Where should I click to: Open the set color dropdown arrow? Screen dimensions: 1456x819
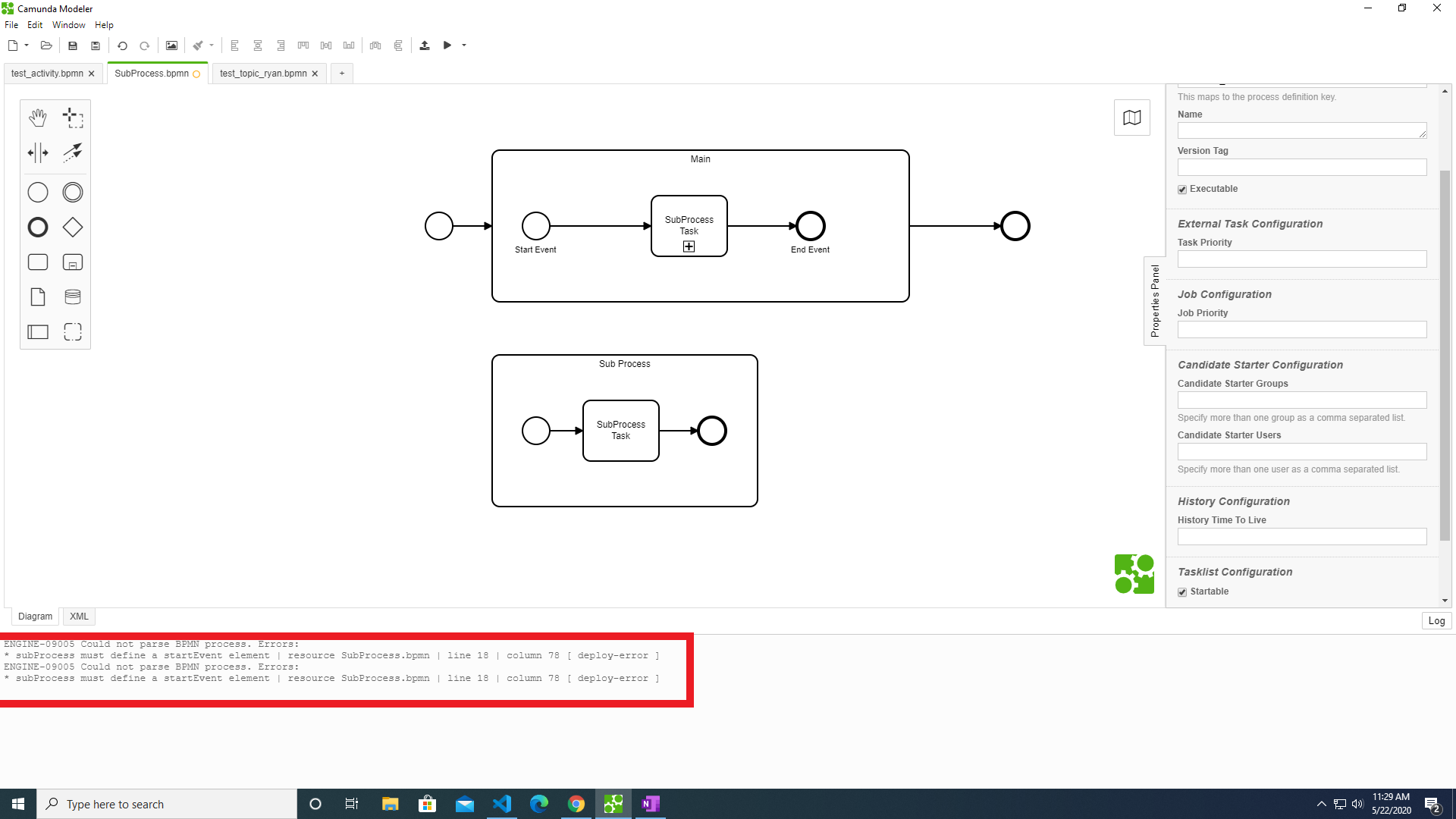[x=212, y=45]
